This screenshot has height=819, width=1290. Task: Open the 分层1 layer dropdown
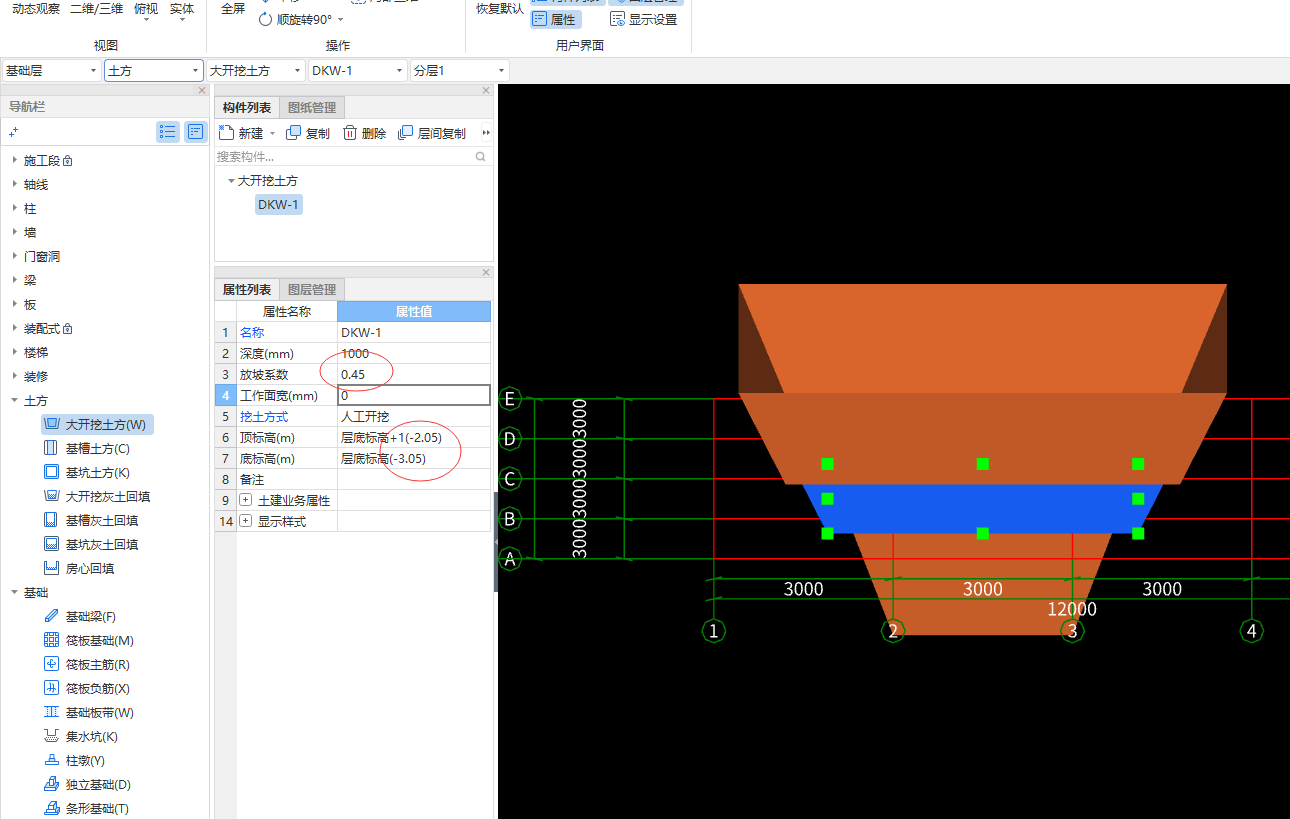point(460,71)
